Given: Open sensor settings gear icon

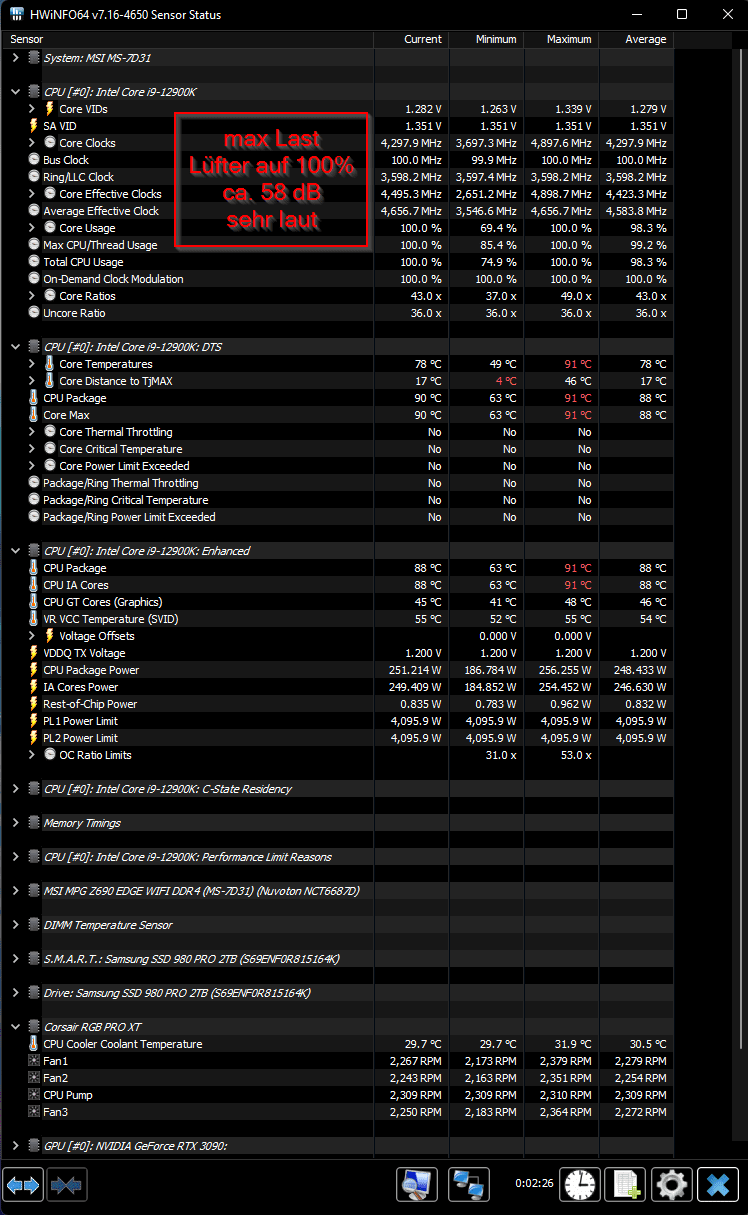Looking at the screenshot, I should click(672, 1185).
